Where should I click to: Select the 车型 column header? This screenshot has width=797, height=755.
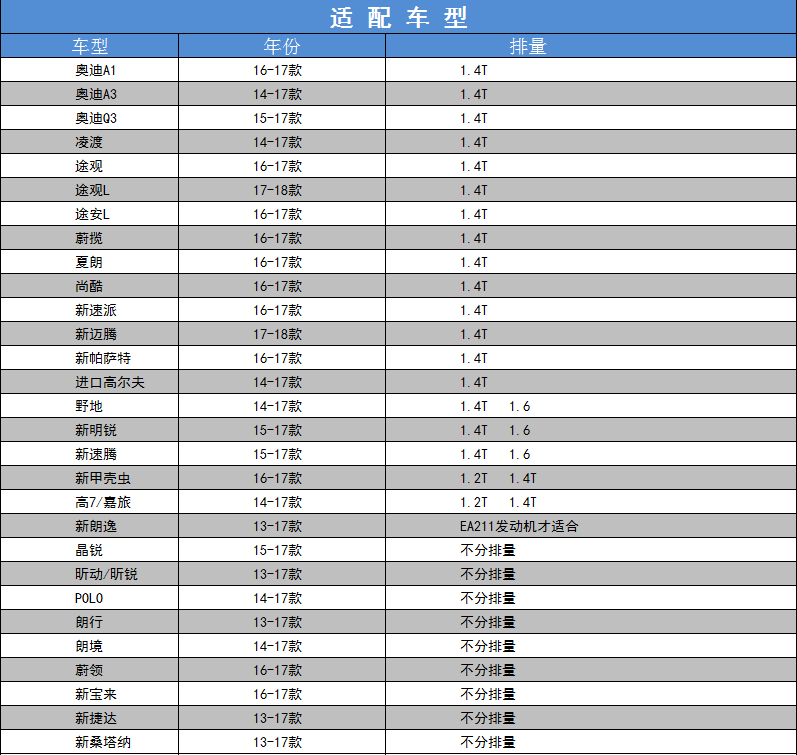(89, 46)
